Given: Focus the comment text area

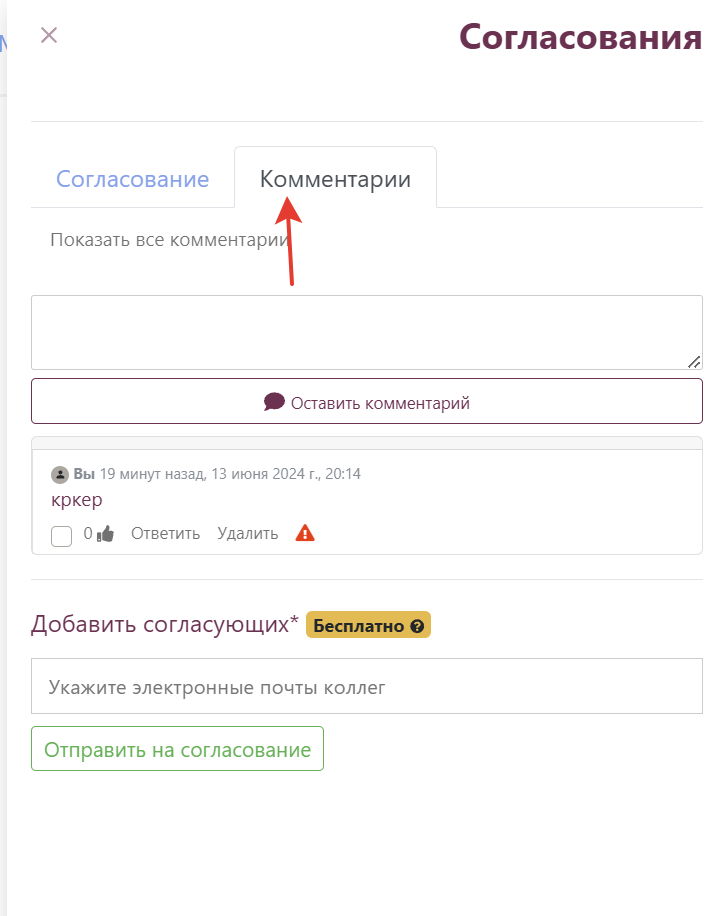Looking at the screenshot, I should 367,332.
